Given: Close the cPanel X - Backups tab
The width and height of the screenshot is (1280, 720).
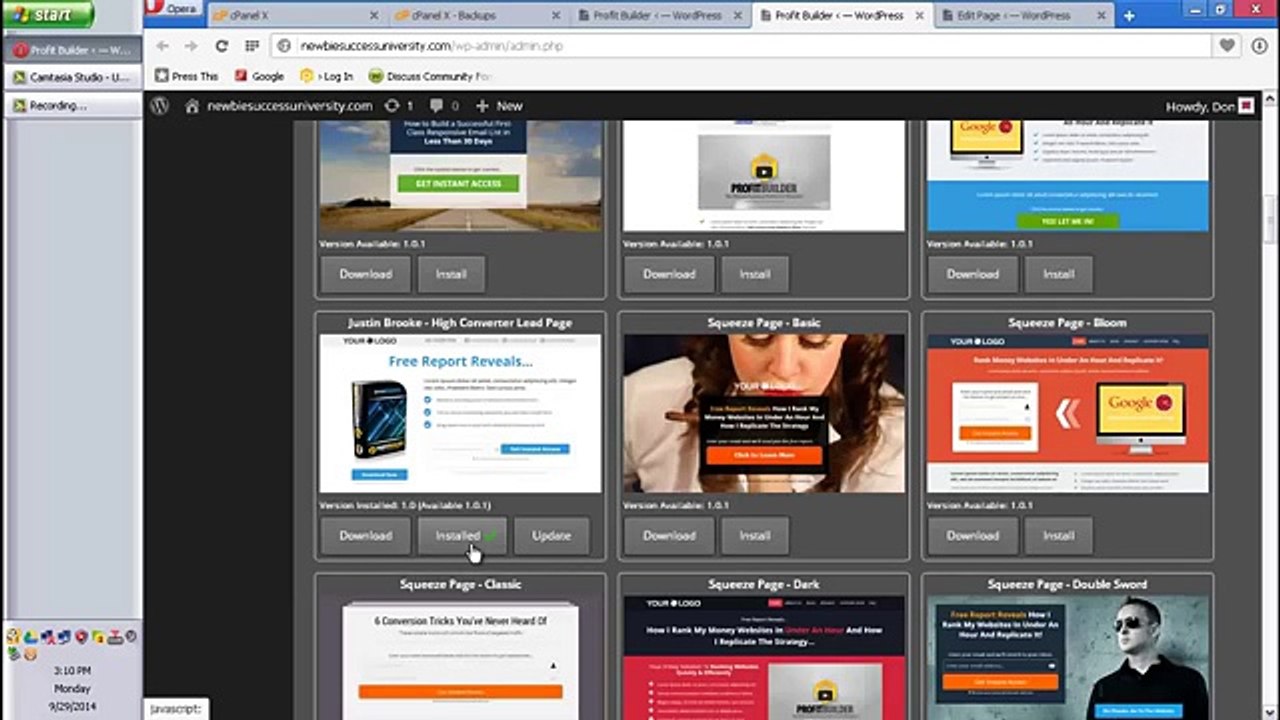Looking at the screenshot, I should click(556, 16).
